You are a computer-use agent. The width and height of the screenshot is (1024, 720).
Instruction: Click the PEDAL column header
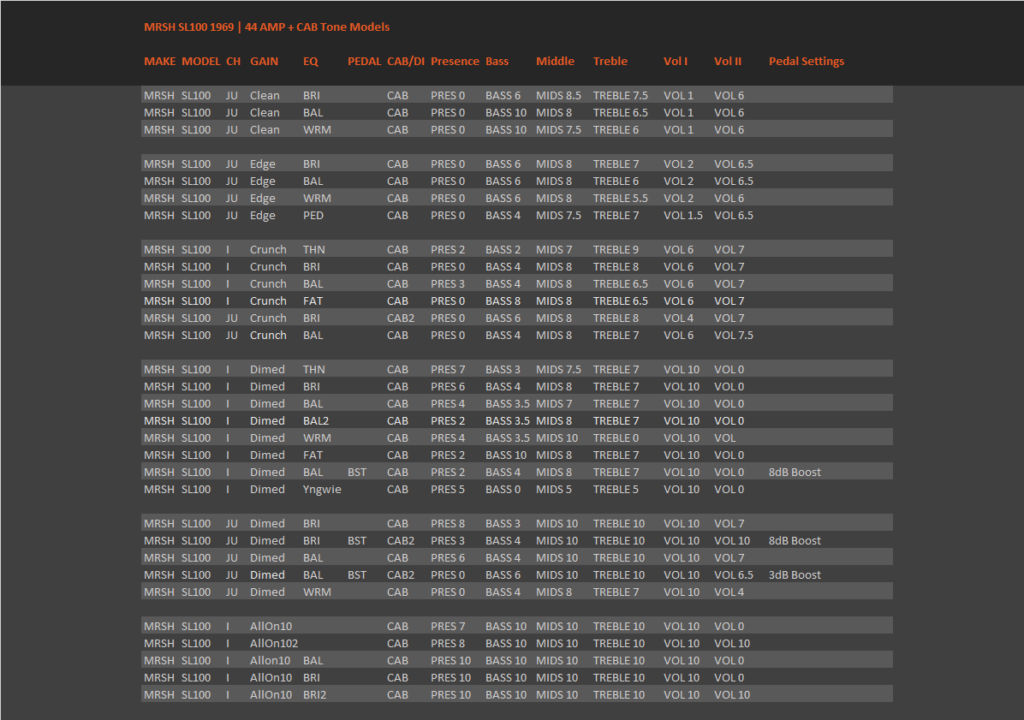[364, 61]
